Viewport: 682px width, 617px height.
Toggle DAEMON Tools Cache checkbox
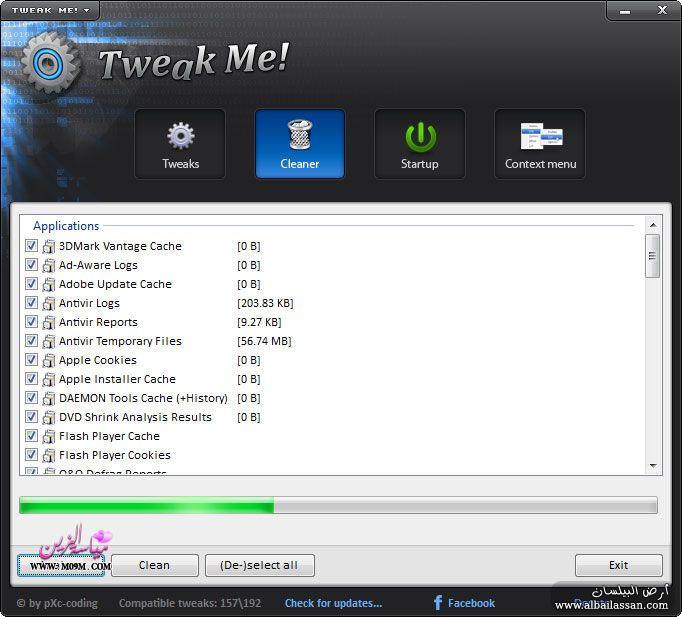(31, 397)
